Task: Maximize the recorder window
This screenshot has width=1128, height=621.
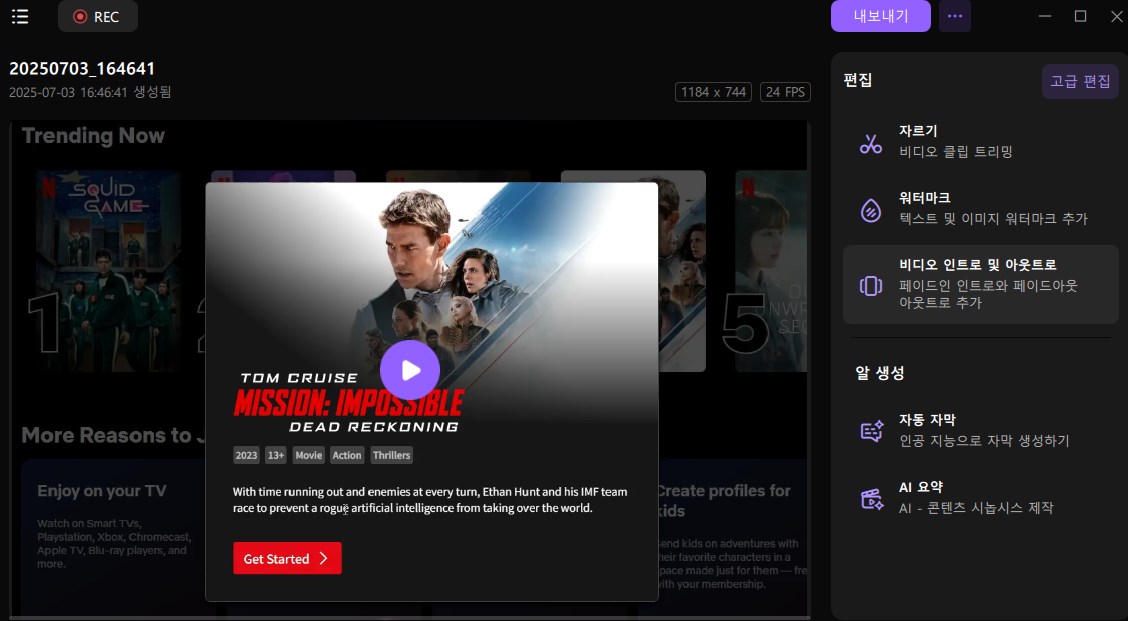Action: point(1081,16)
